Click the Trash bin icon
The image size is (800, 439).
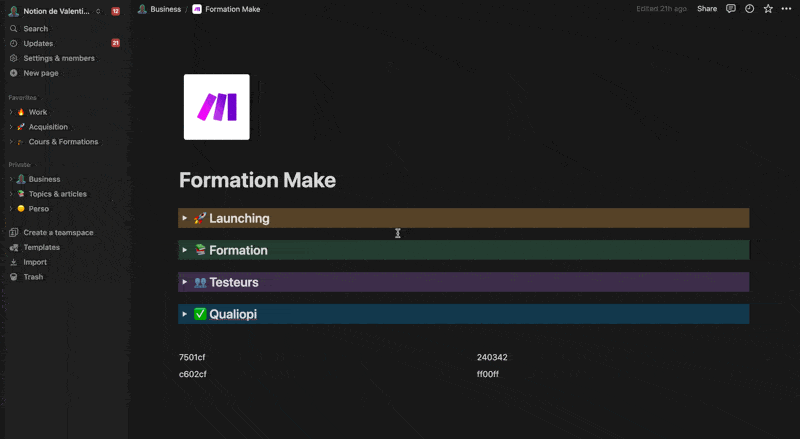point(14,277)
